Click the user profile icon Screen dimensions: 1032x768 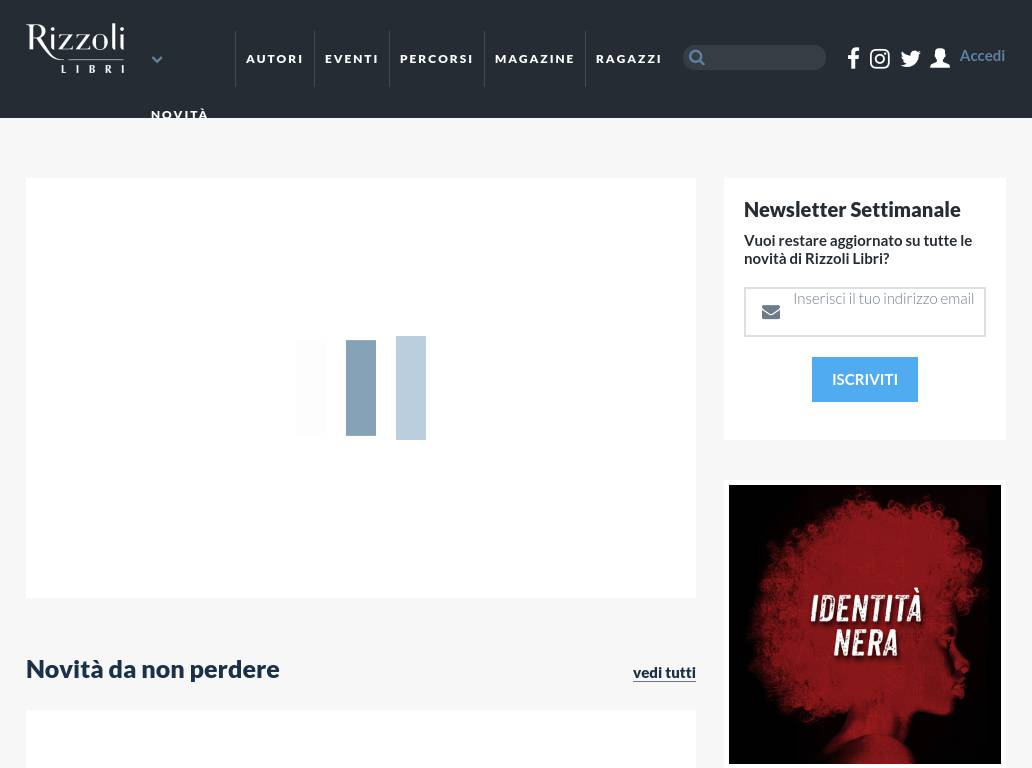point(940,59)
